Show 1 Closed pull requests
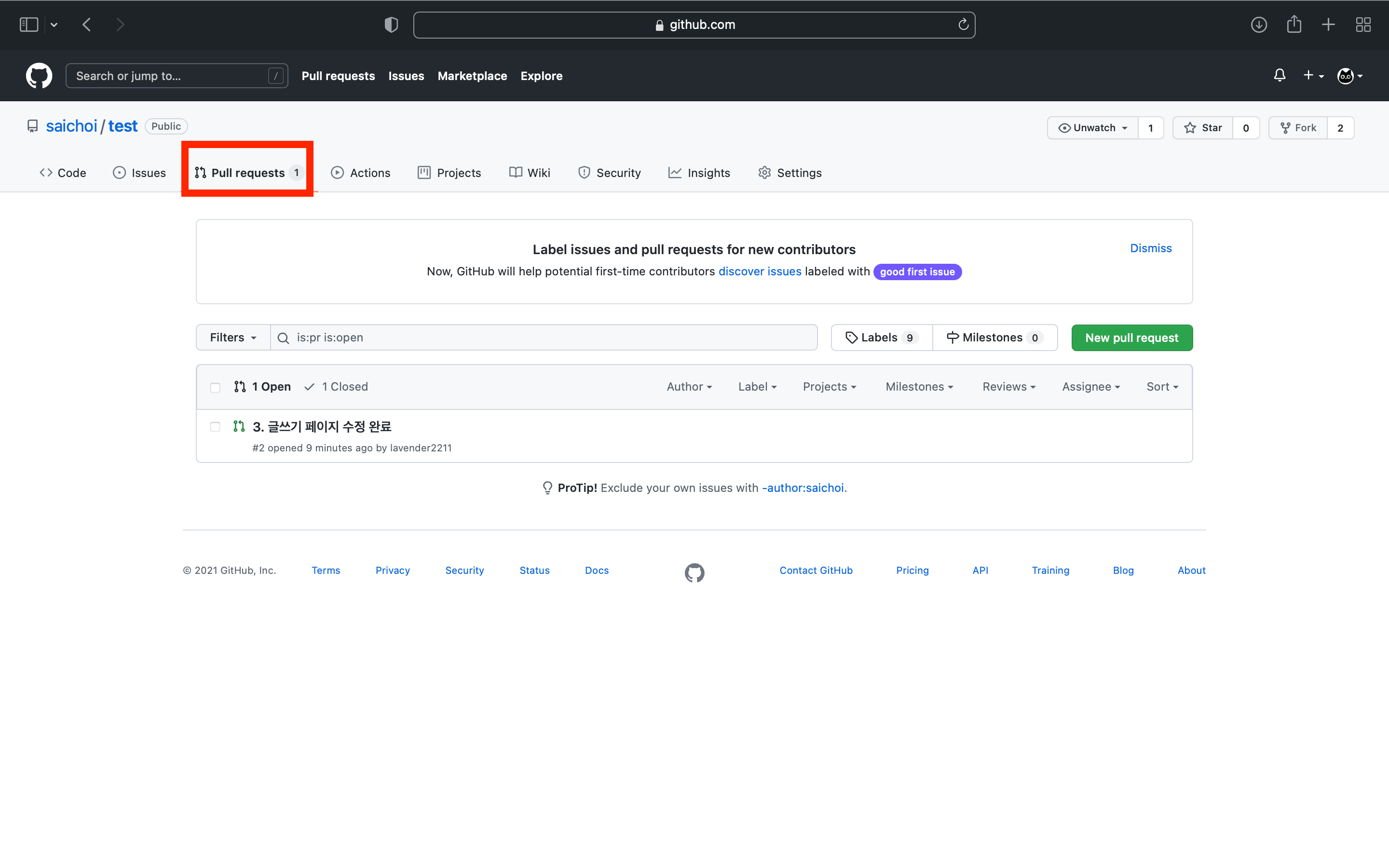This screenshot has width=1389, height=868. click(336, 387)
